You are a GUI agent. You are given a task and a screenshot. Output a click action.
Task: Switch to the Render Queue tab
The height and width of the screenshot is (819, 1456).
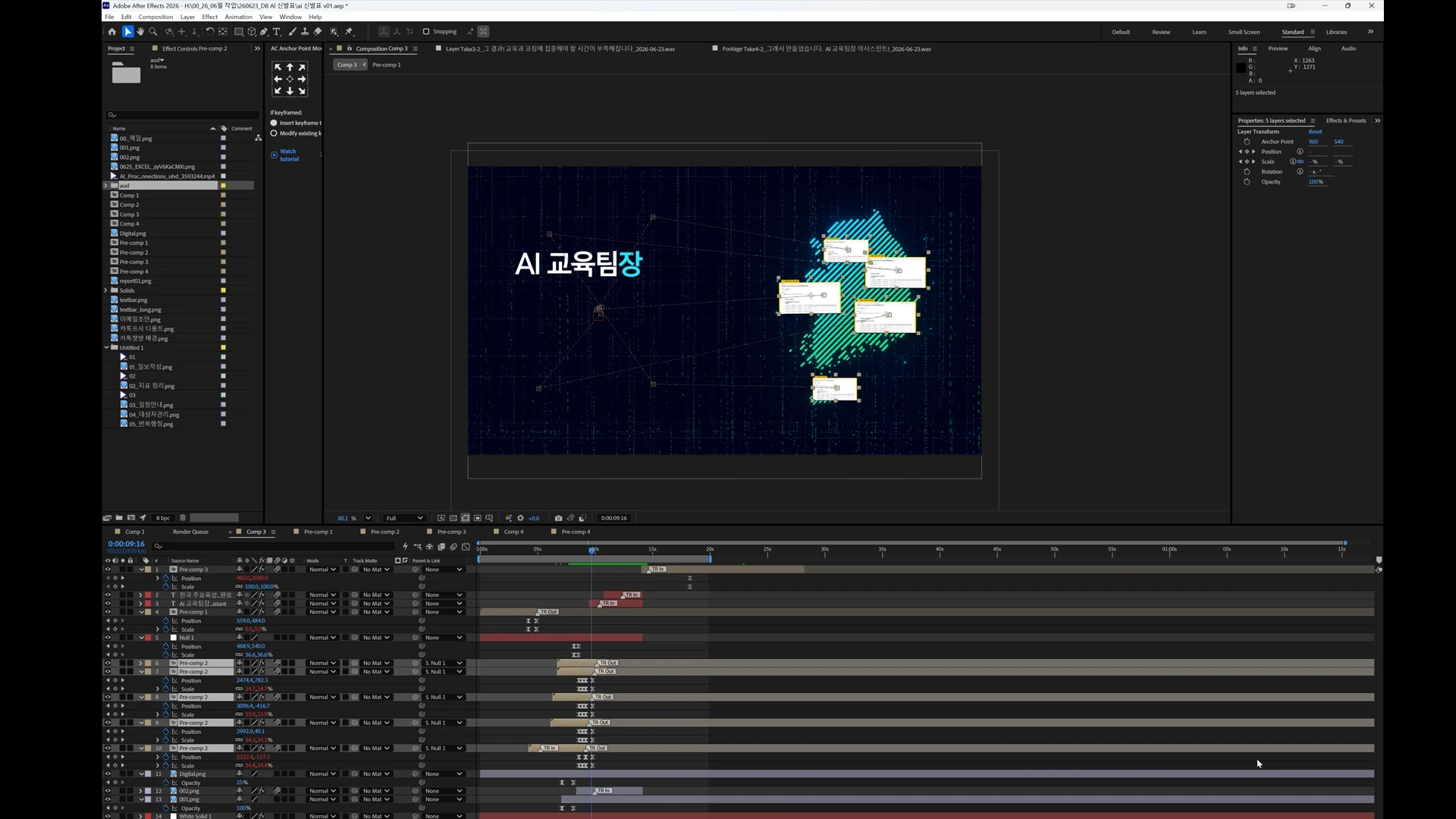(190, 532)
